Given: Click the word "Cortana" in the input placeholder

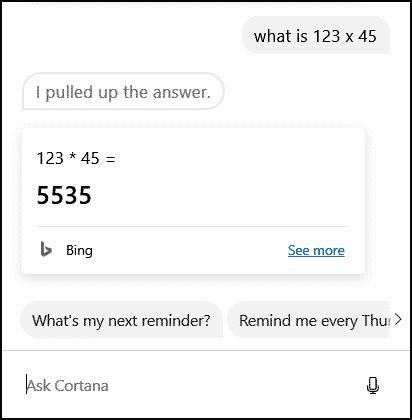Looking at the screenshot, I should point(81,386).
